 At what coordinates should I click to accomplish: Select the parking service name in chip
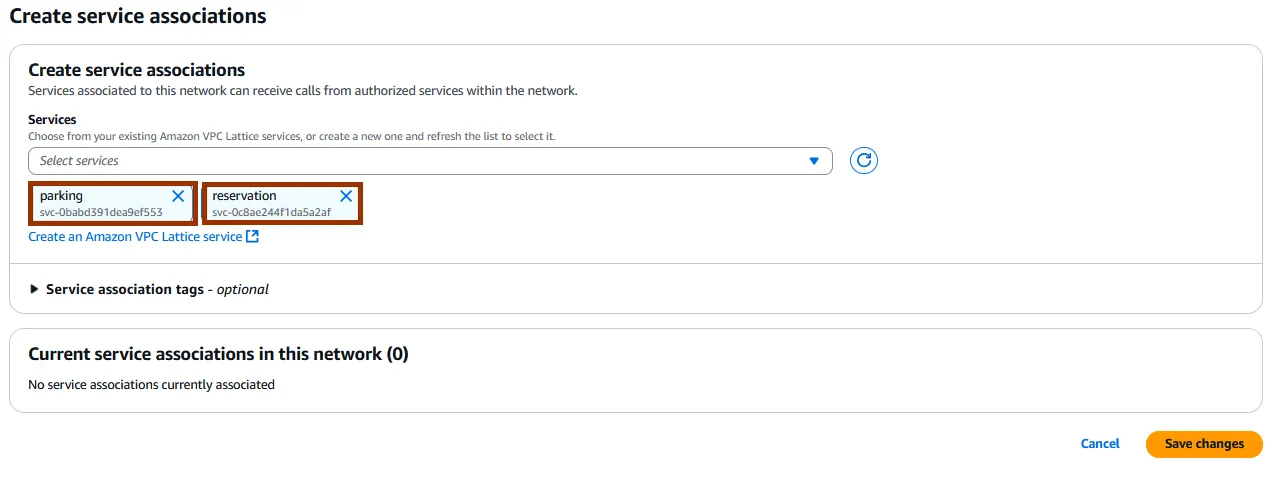click(62, 196)
